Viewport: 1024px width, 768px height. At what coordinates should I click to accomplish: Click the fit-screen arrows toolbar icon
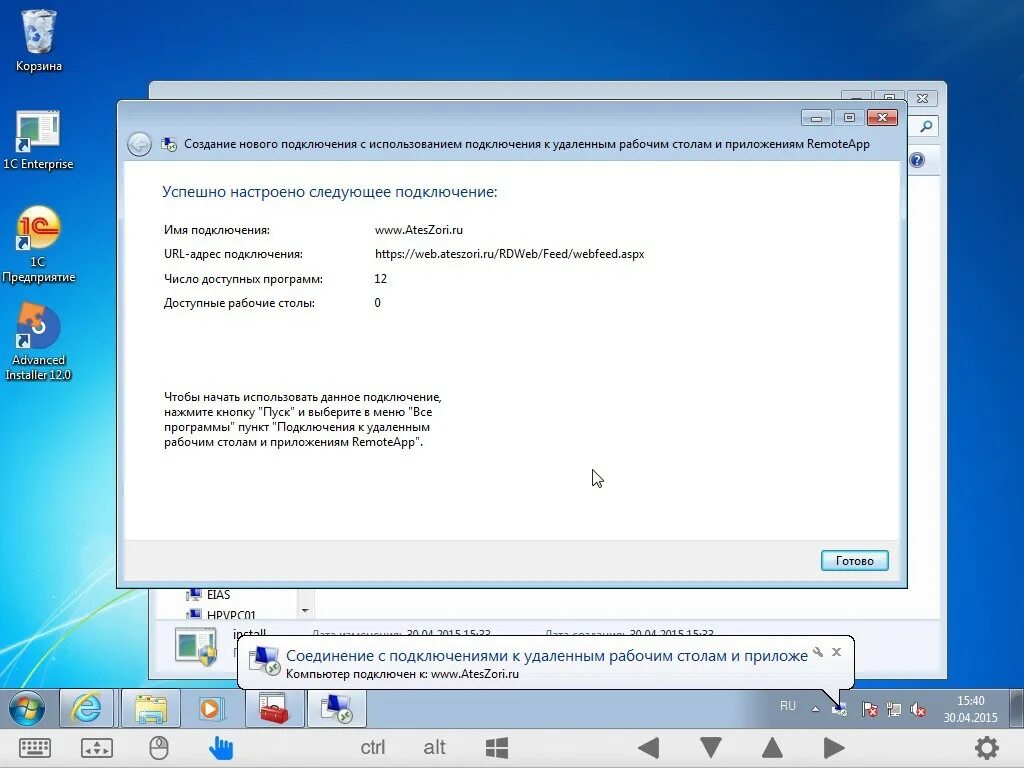click(x=97, y=748)
